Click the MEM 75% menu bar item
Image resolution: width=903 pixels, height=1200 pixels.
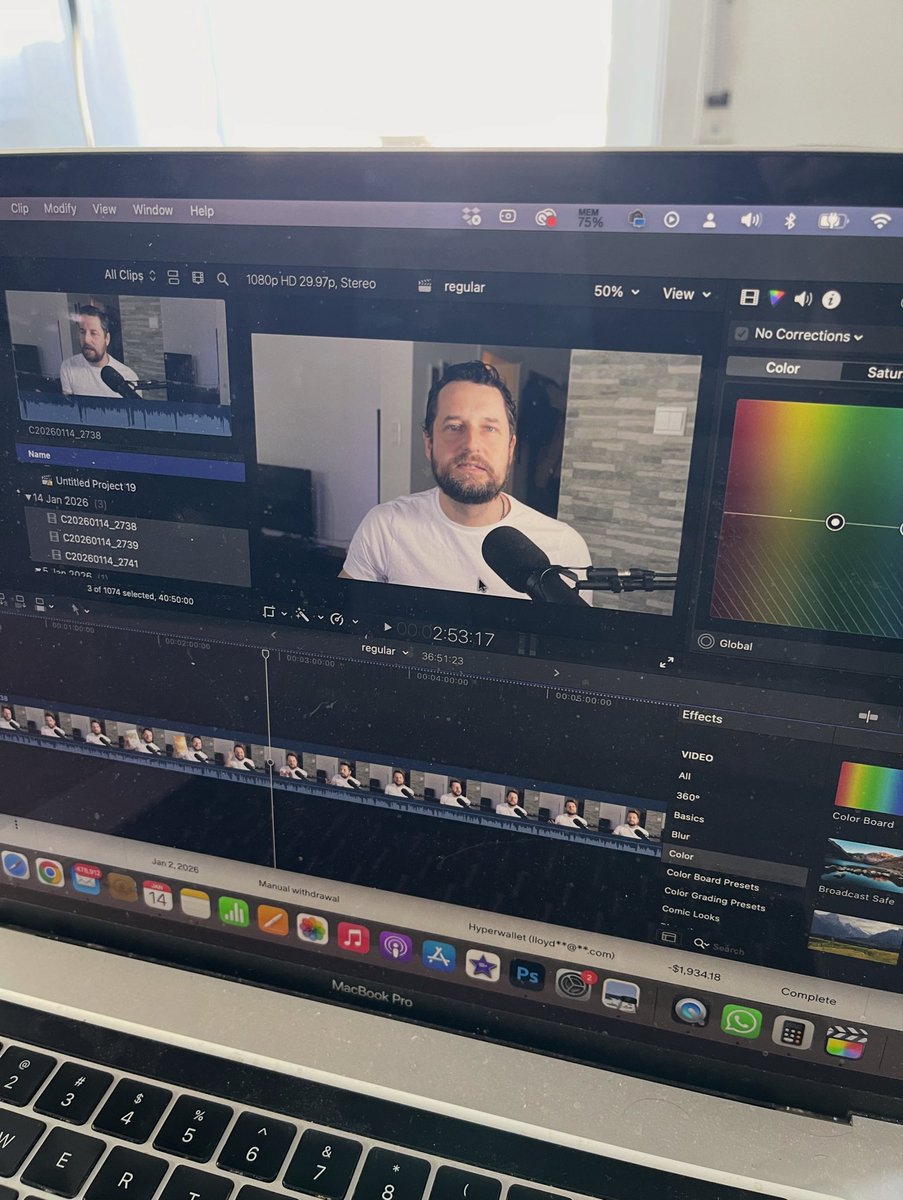pyautogui.click(x=590, y=217)
